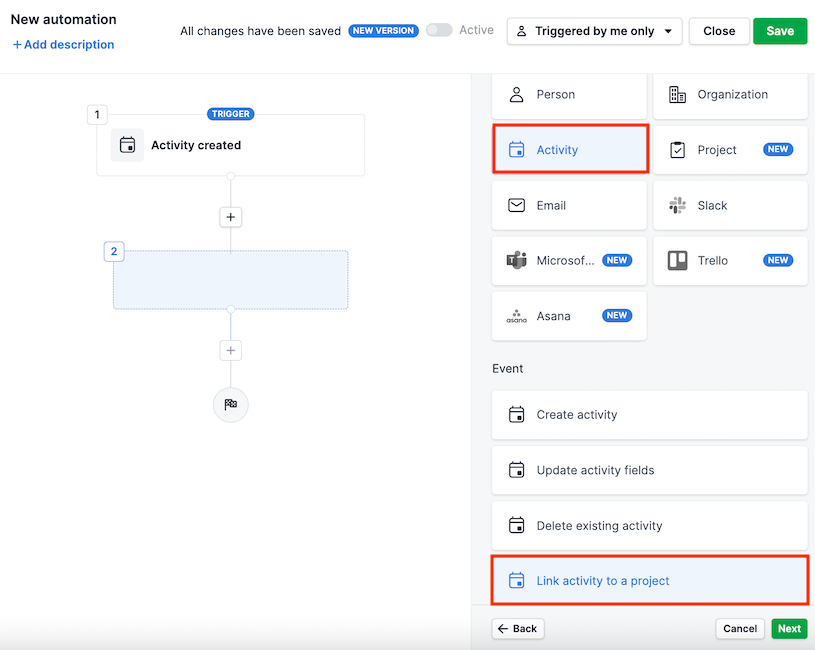Select the Project clipboard icon
815x650 pixels.
(x=676, y=149)
